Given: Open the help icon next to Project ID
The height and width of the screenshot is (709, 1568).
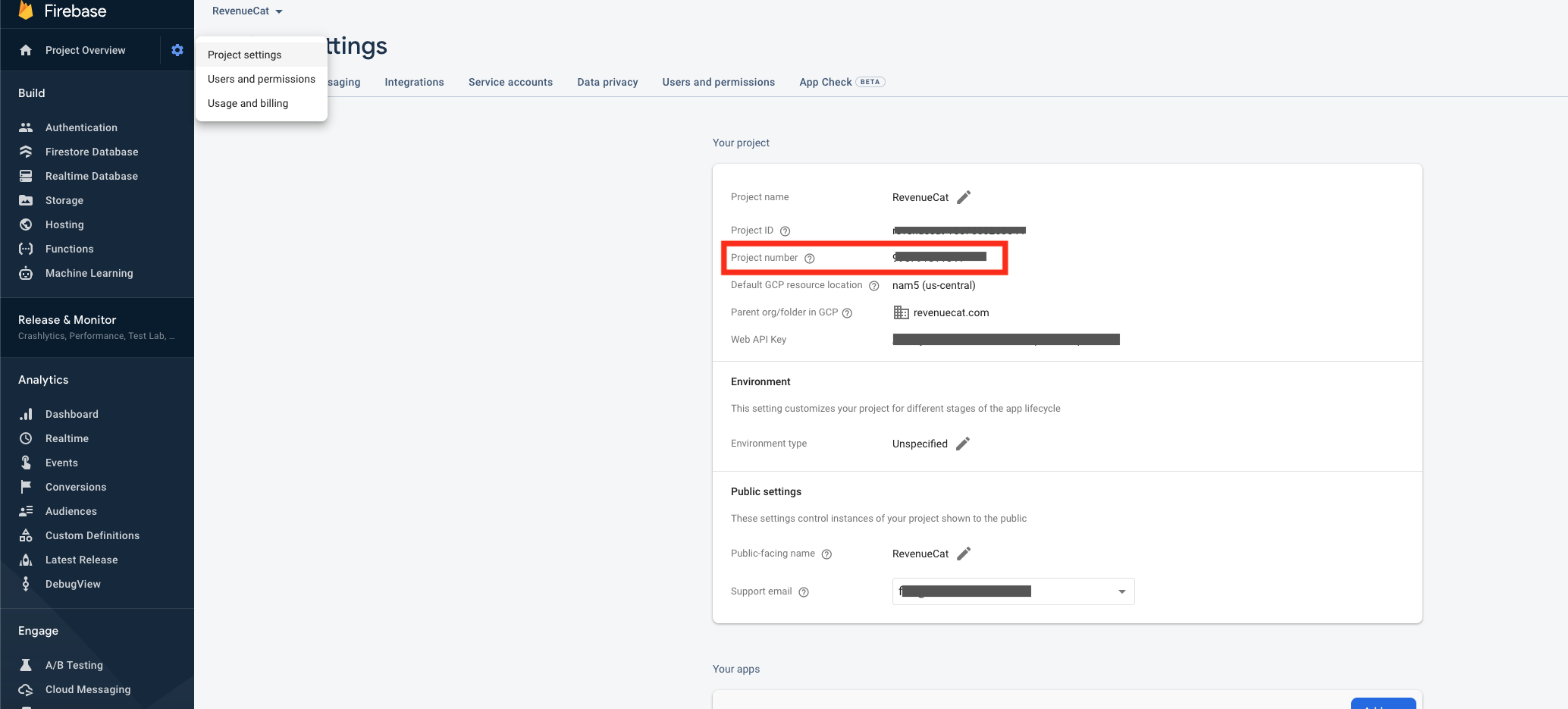Looking at the screenshot, I should tap(786, 231).
